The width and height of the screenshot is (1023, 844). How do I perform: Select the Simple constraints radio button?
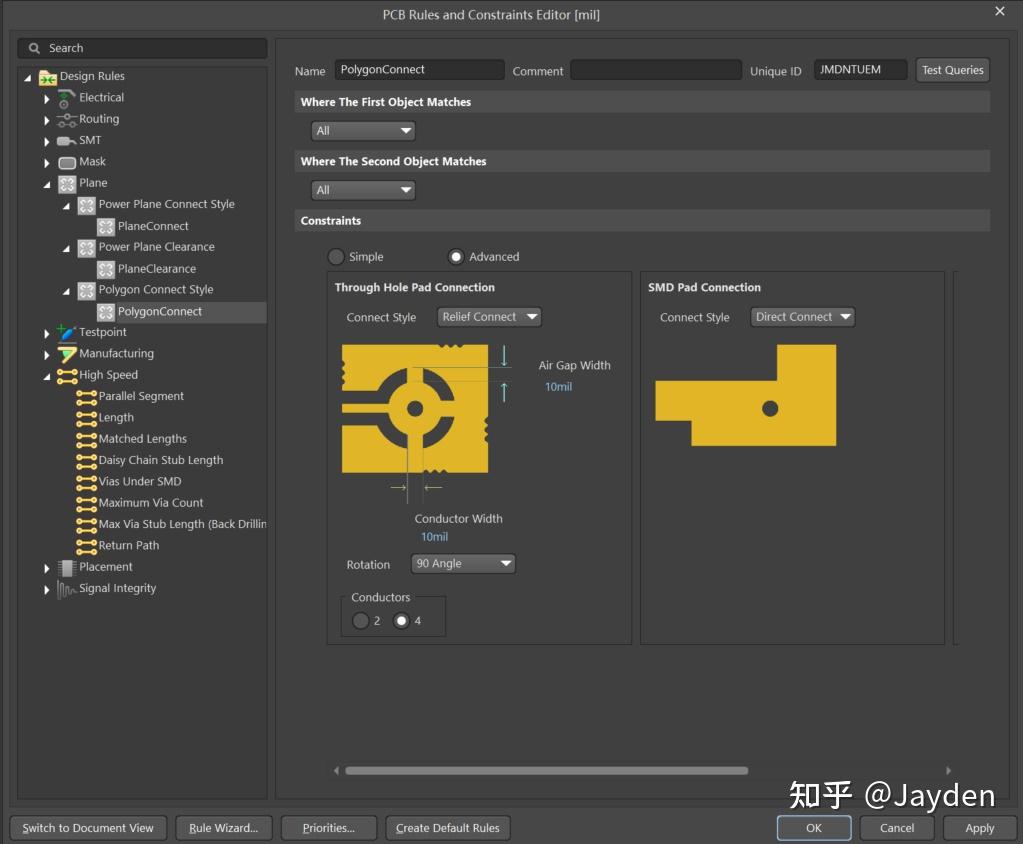(x=336, y=257)
